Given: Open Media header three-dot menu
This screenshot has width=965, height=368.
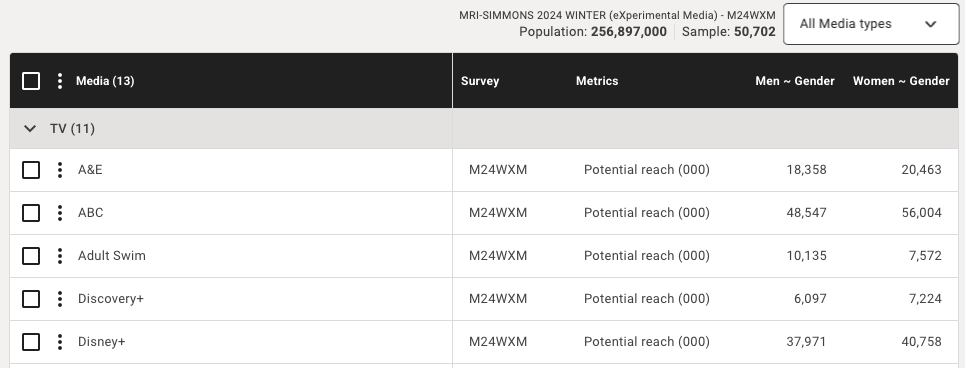Looking at the screenshot, I should 60,81.
